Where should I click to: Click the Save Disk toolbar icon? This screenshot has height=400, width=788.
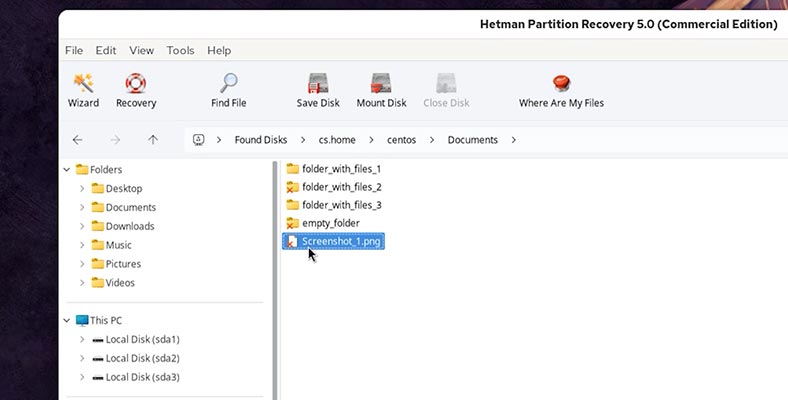pos(318,83)
